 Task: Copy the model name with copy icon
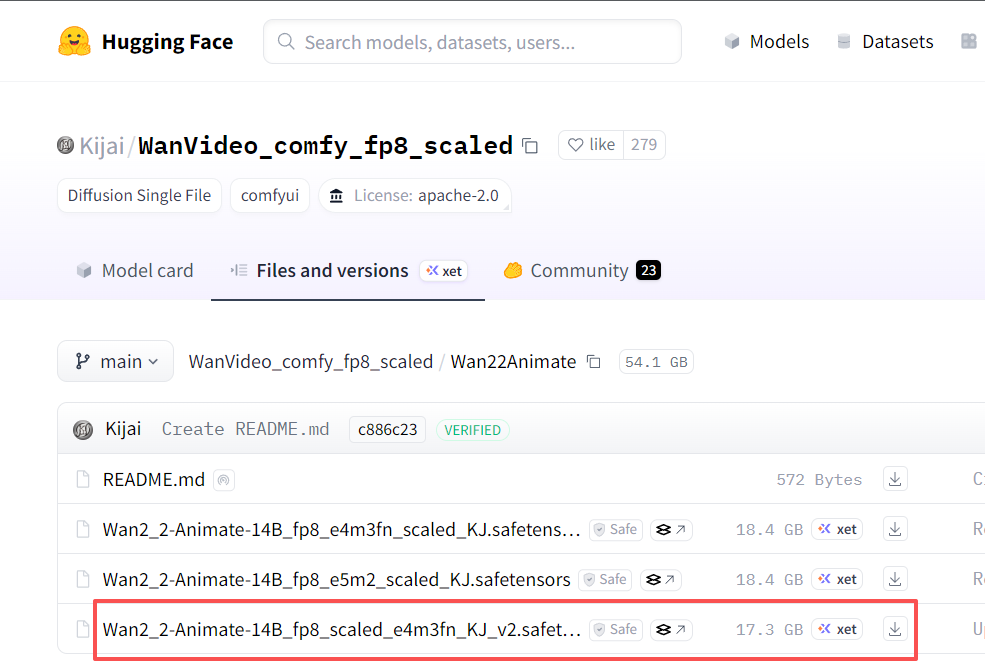[530, 146]
